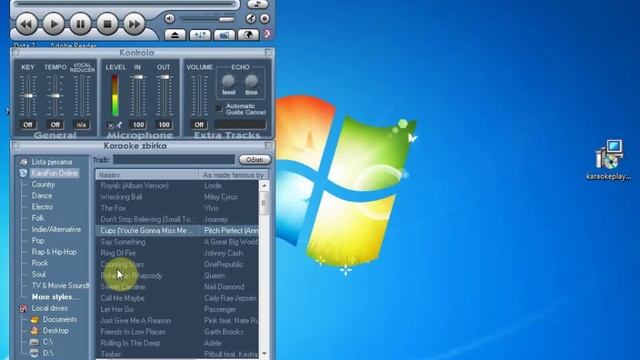Select the Folk style
Image resolution: width=640 pixels, height=360 pixels.
pos(38,218)
